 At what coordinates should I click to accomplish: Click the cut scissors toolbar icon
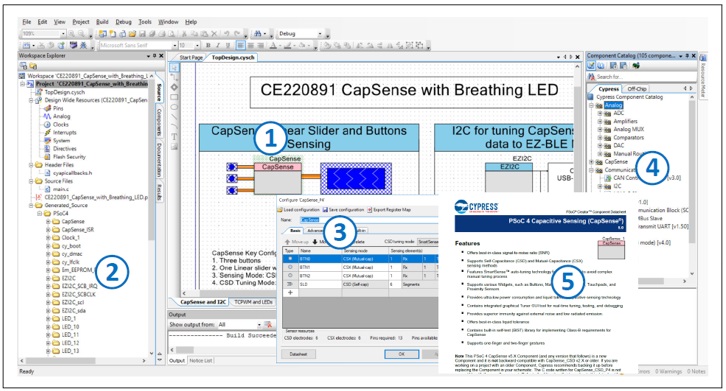(x=184, y=34)
